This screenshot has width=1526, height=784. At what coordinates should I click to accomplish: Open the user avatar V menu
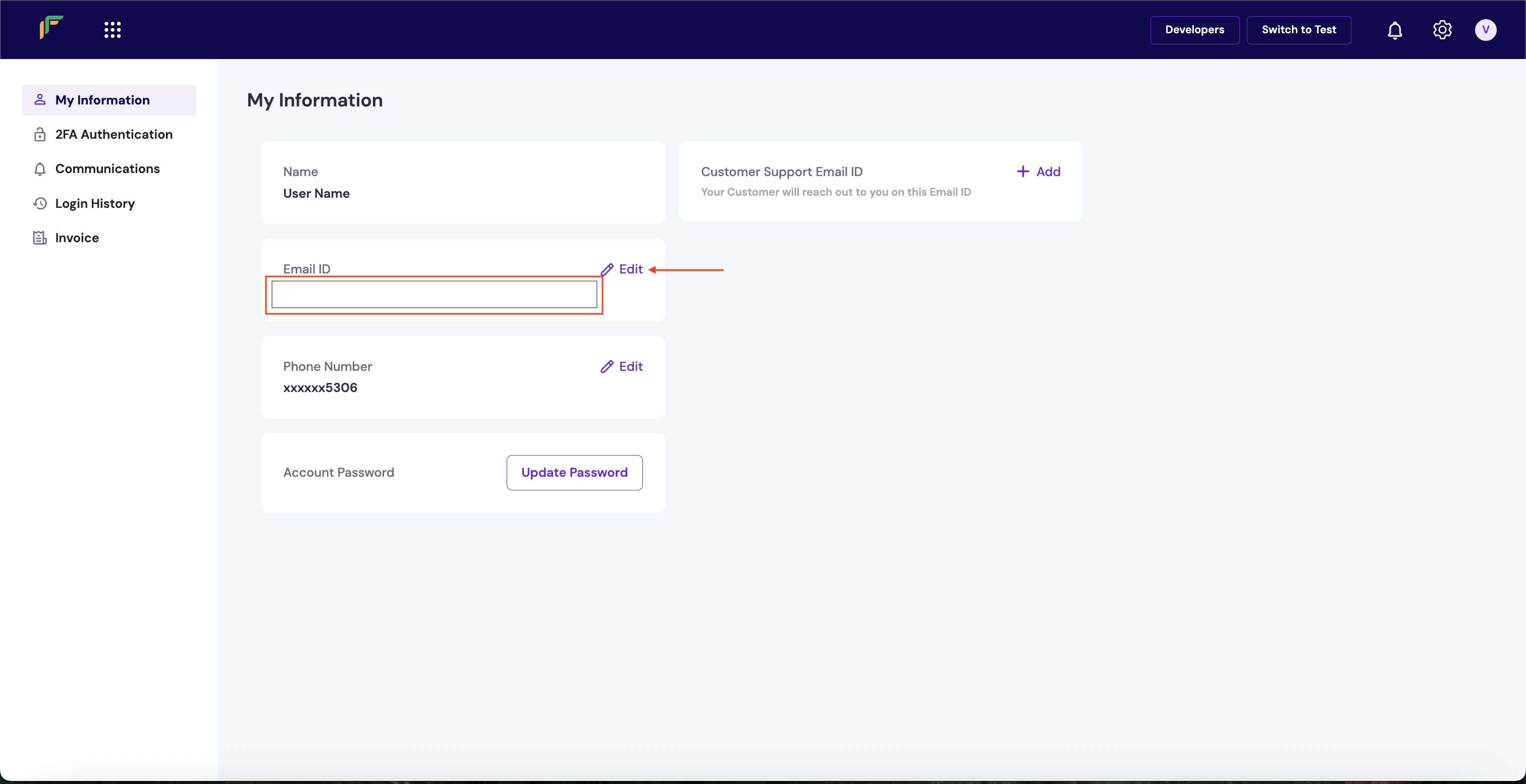(x=1485, y=30)
